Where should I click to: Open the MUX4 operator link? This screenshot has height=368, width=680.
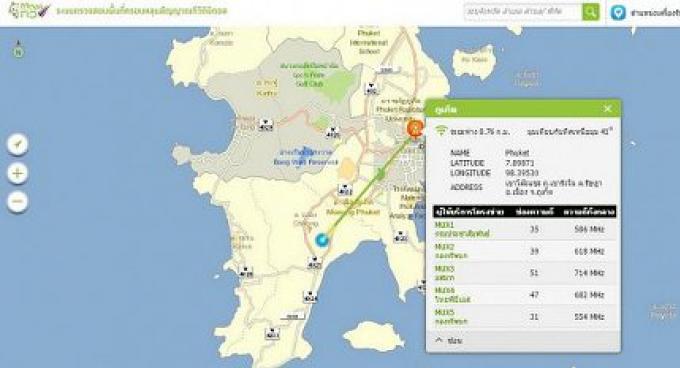coord(452,295)
